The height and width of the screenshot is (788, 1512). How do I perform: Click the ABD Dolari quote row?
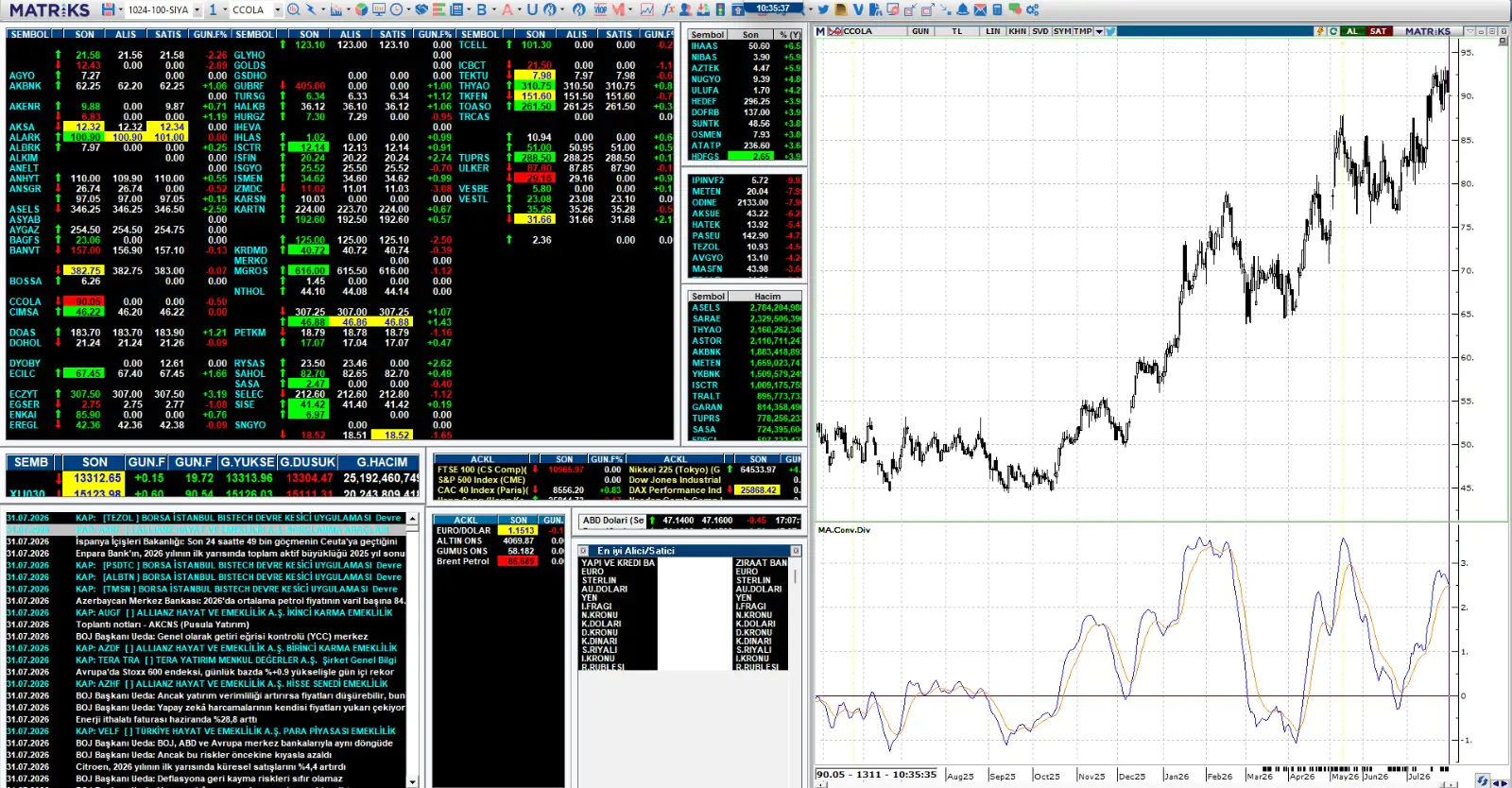point(691,521)
